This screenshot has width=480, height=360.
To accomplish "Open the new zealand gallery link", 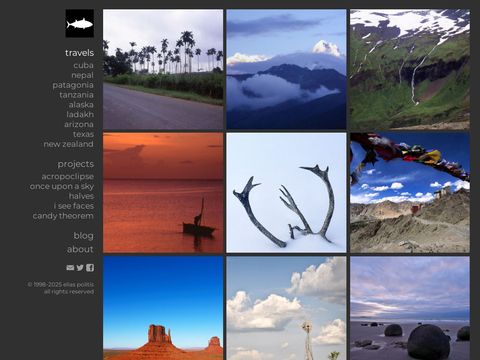I will click(68, 144).
